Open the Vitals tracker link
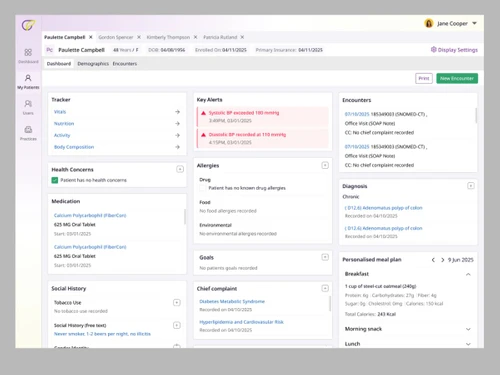The height and width of the screenshot is (375, 500). pyautogui.click(x=60, y=112)
